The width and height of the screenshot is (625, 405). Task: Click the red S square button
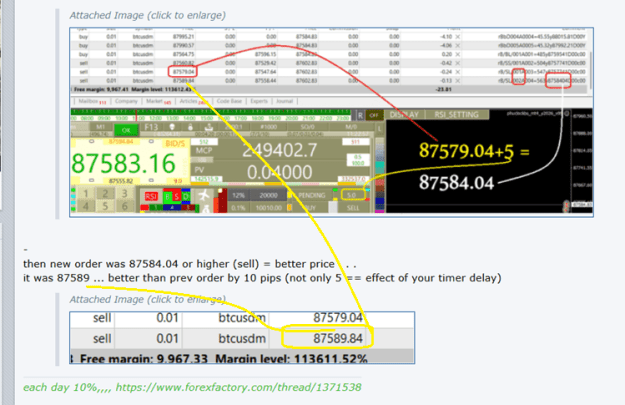click(176, 197)
